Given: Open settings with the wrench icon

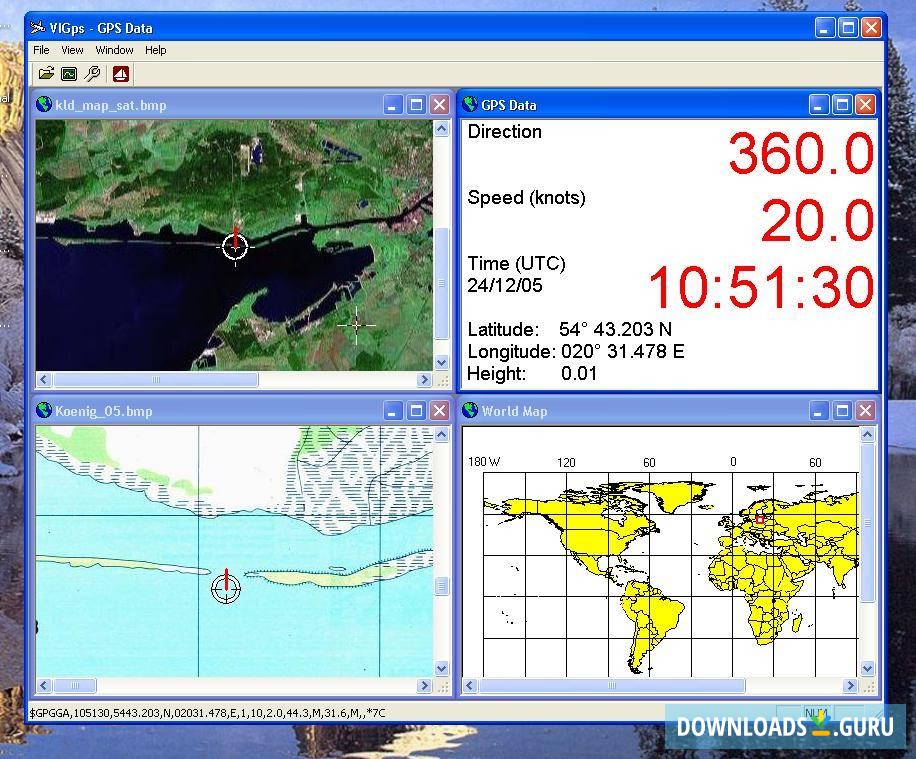Looking at the screenshot, I should click(92, 73).
